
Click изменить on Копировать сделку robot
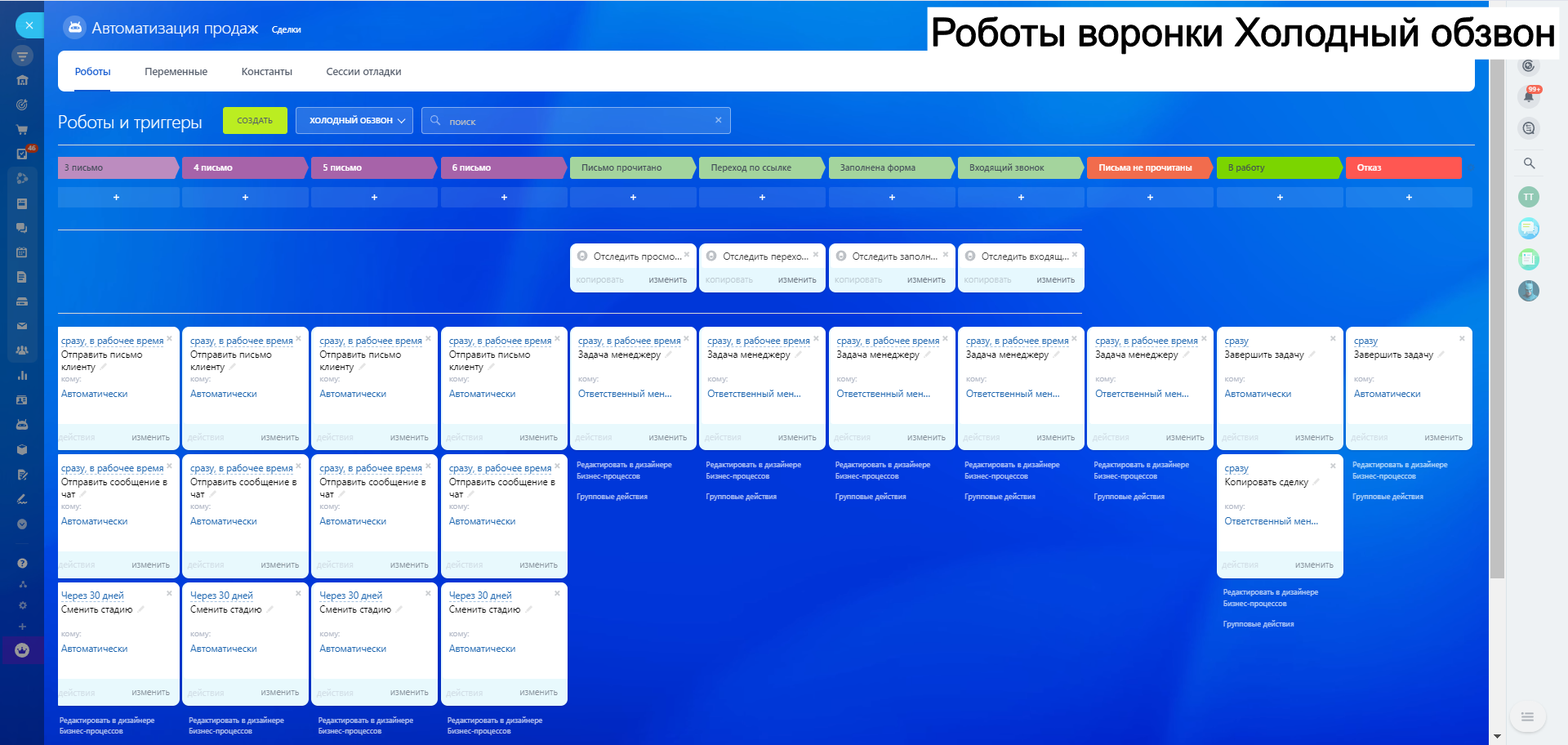[1314, 564]
